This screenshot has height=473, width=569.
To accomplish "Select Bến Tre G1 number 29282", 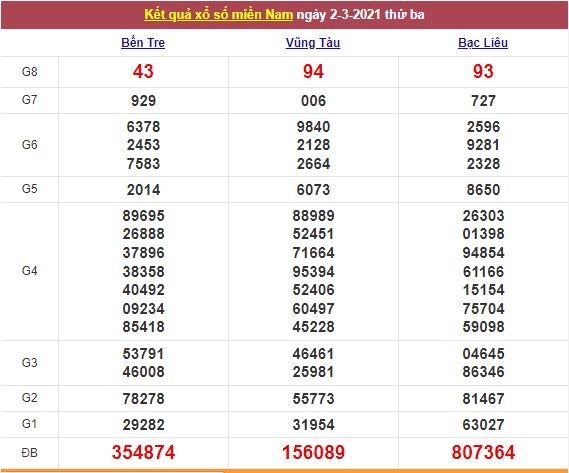I will [x=143, y=425].
